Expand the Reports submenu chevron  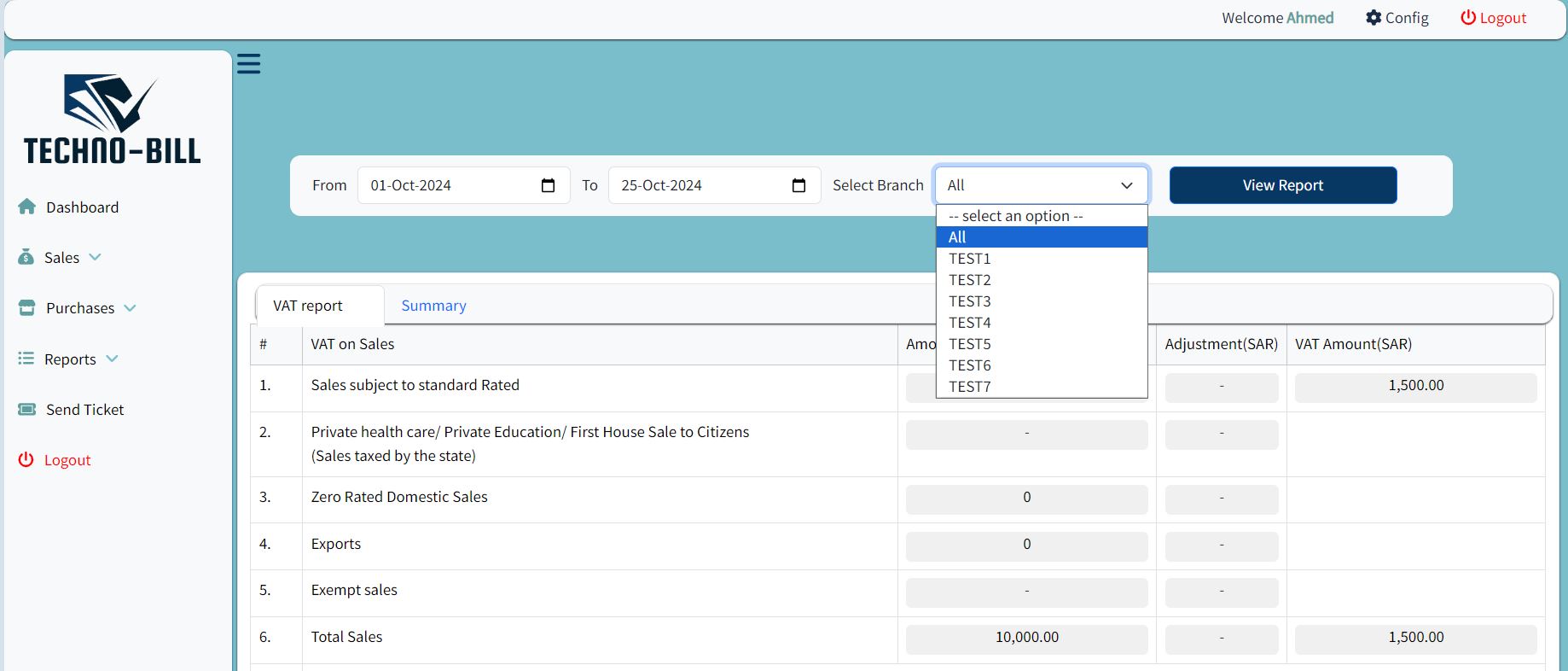tap(112, 359)
